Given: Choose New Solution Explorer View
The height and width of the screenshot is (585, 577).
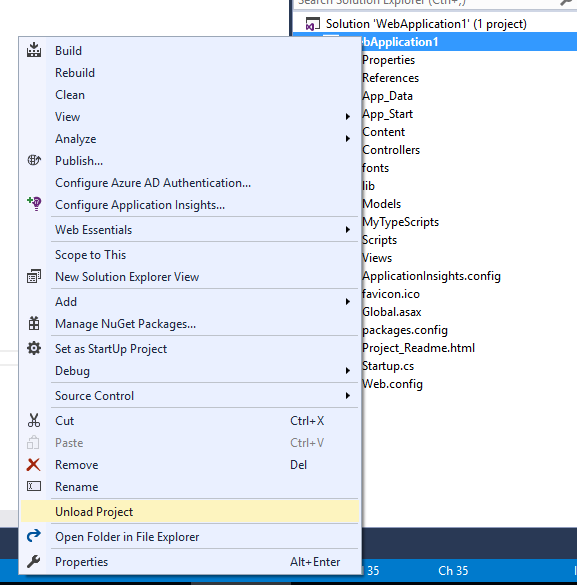Looking at the screenshot, I should pos(190,276).
